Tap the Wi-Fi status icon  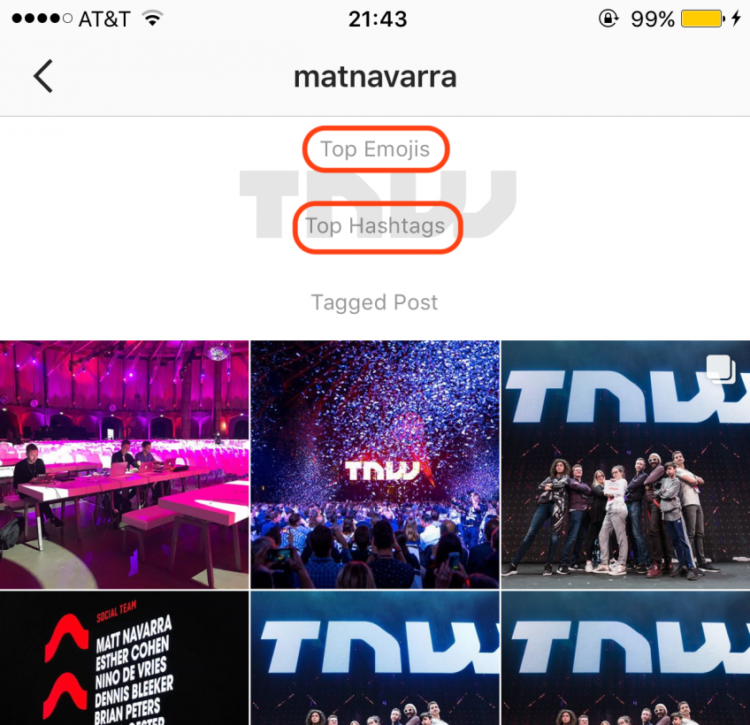tap(153, 19)
